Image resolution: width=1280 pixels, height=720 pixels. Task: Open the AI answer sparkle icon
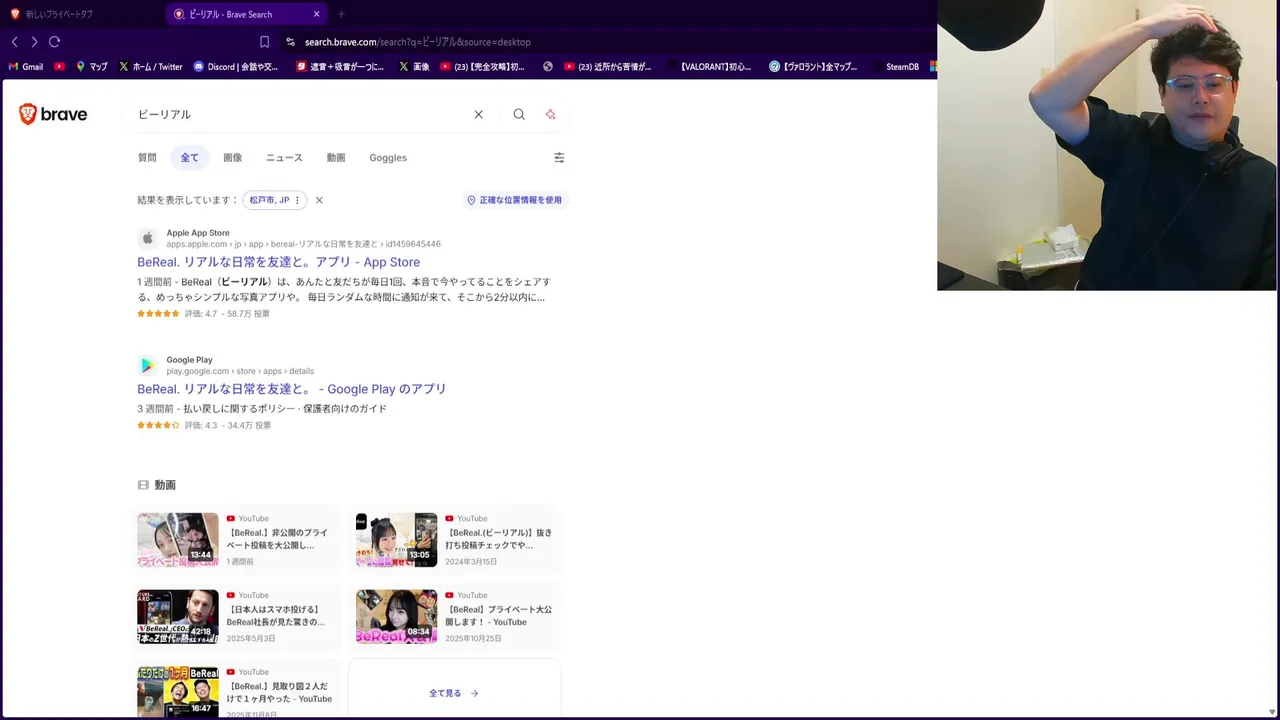(x=550, y=114)
